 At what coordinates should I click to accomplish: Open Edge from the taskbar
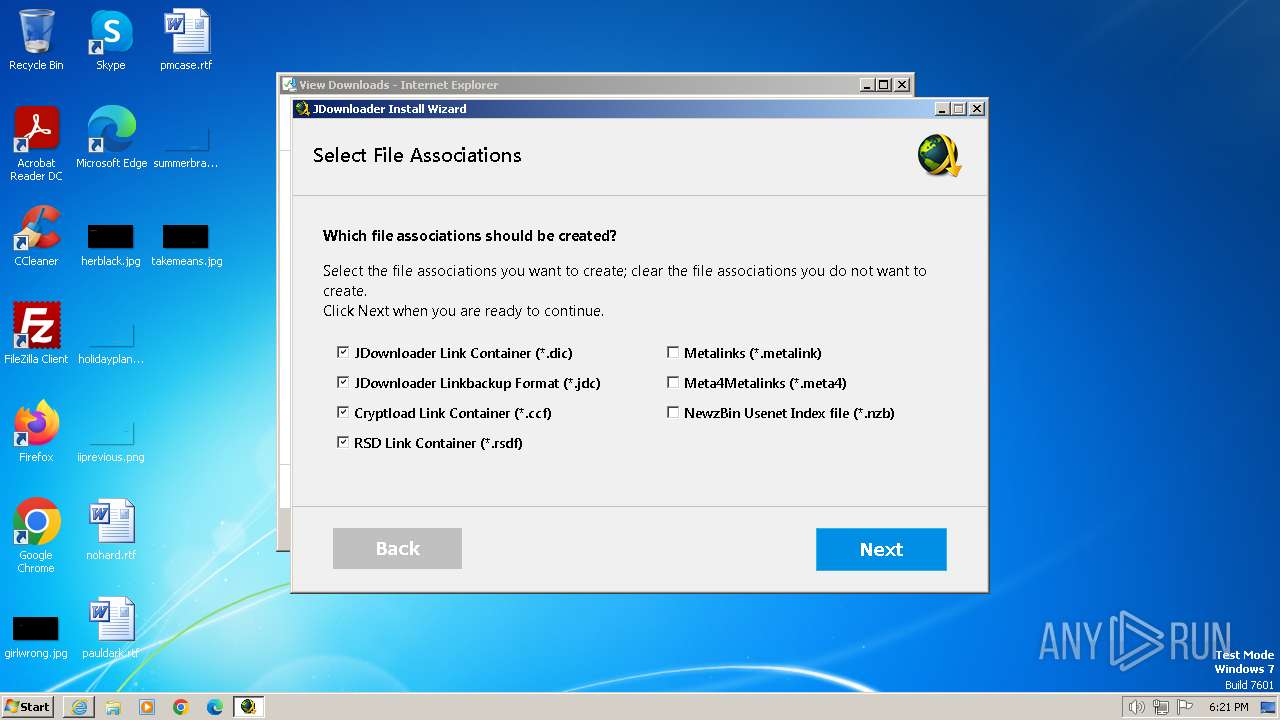pyautogui.click(x=215, y=707)
